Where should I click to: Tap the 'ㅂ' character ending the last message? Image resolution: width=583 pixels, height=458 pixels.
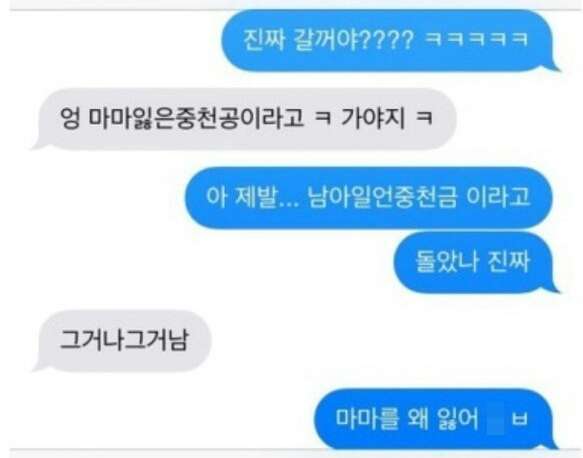pyautogui.click(x=520, y=419)
